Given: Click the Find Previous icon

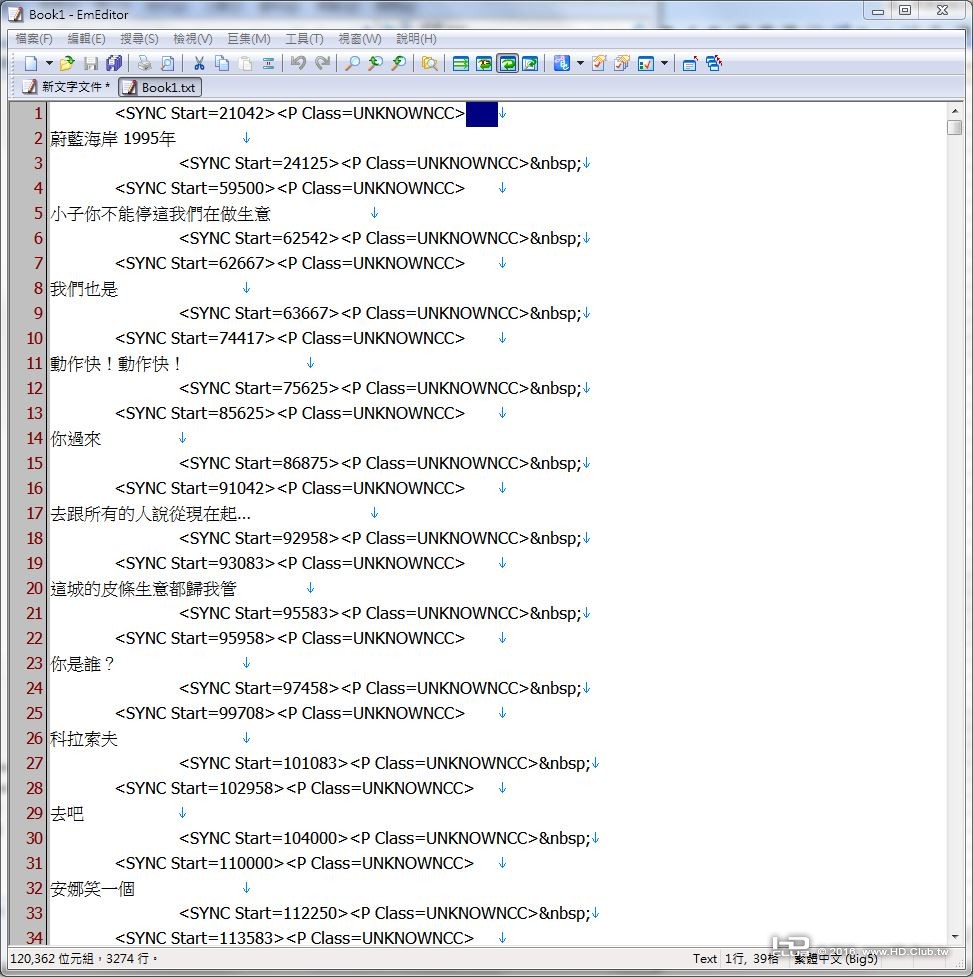Looking at the screenshot, I should [x=376, y=63].
